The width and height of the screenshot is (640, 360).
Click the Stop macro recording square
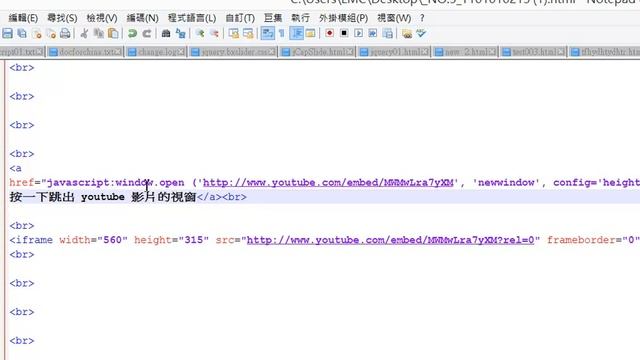[x=344, y=33]
